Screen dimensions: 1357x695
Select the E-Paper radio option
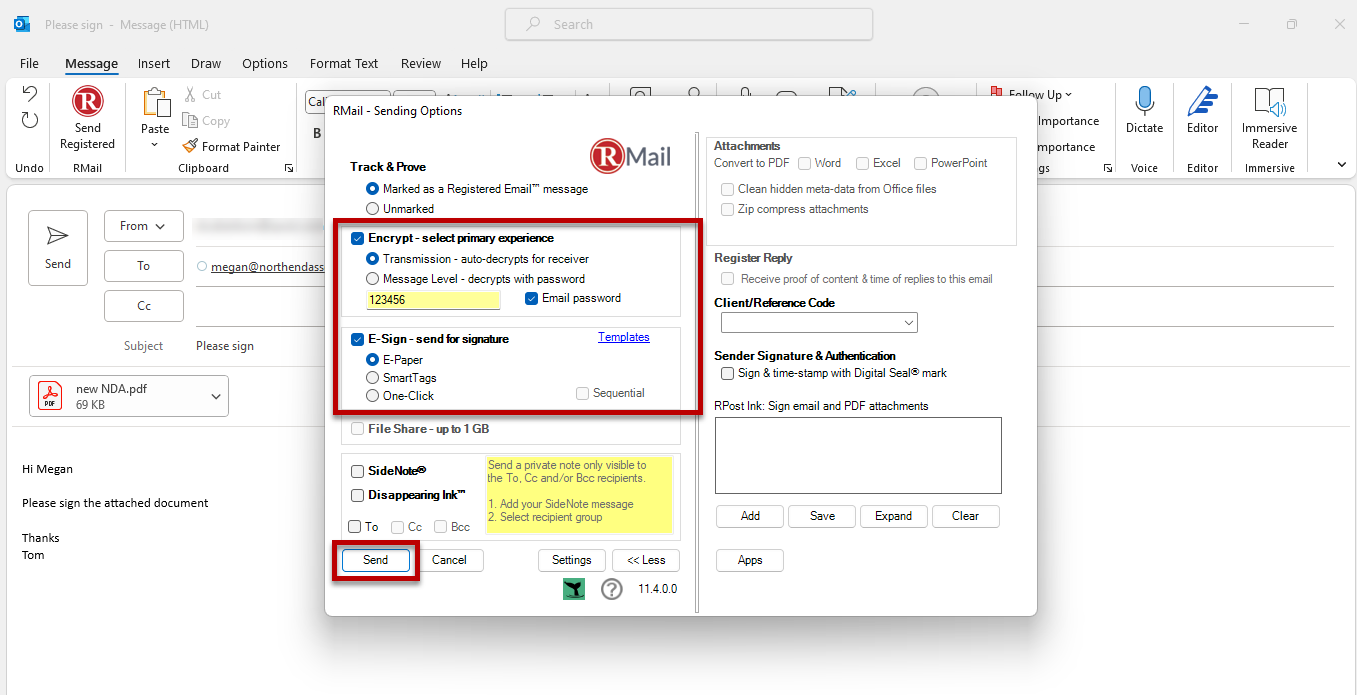[372, 359]
